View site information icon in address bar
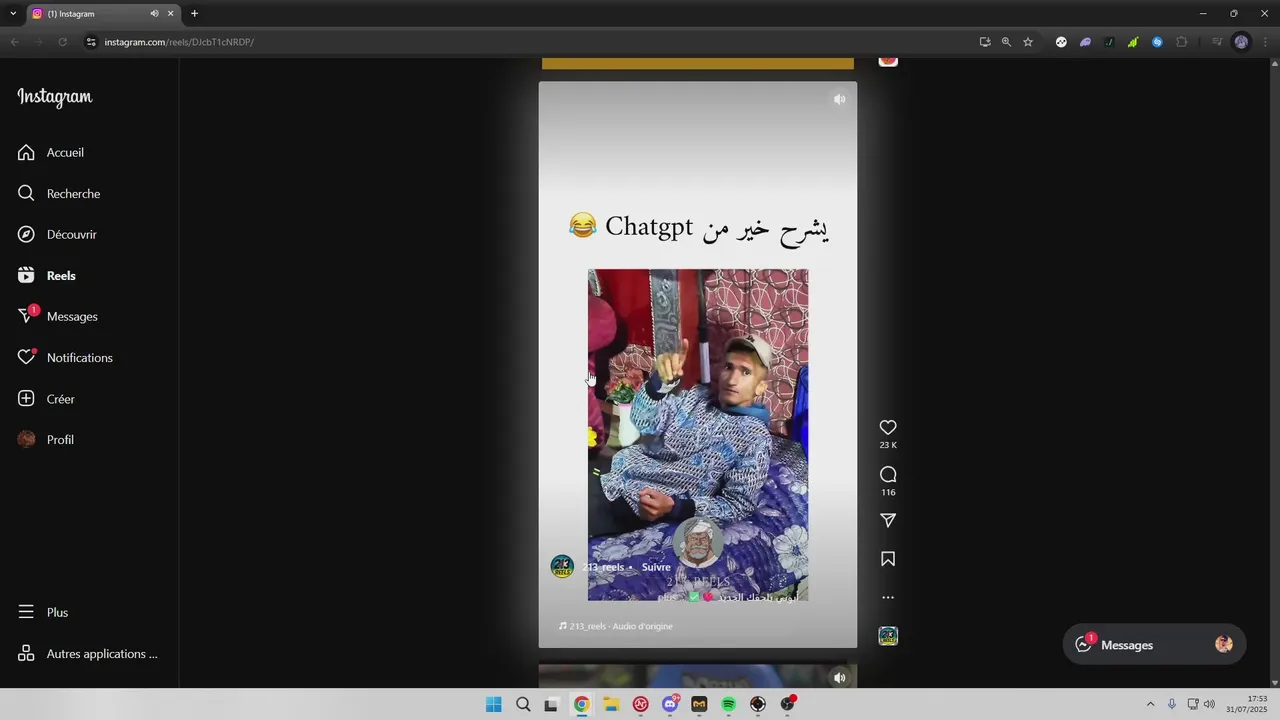The image size is (1280, 720). click(x=91, y=42)
